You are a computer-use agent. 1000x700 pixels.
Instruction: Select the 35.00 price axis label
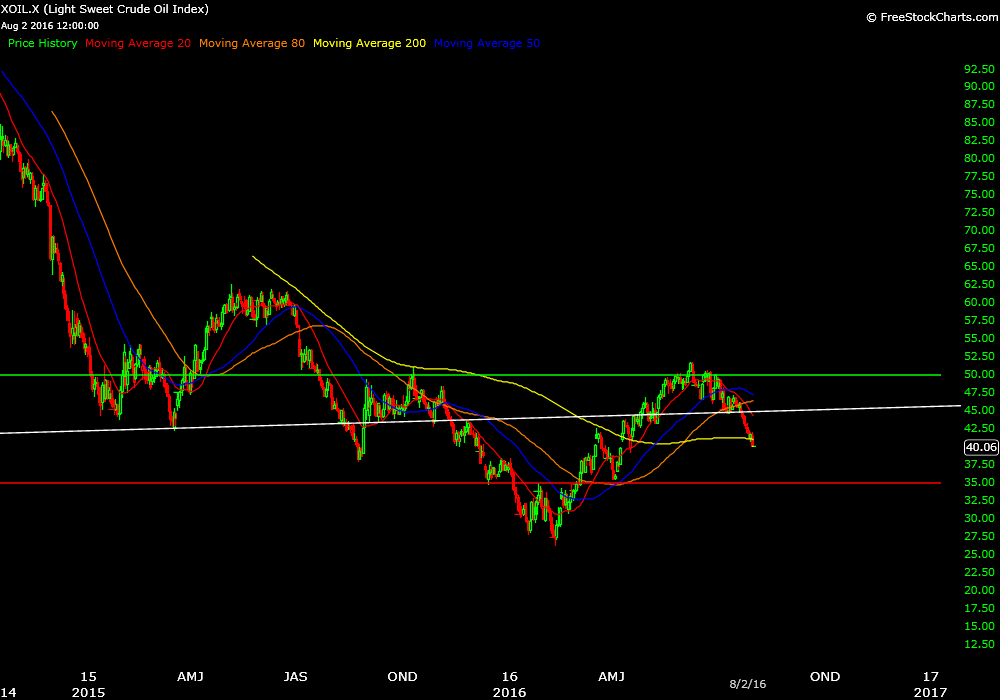pyautogui.click(x=979, y=482)
